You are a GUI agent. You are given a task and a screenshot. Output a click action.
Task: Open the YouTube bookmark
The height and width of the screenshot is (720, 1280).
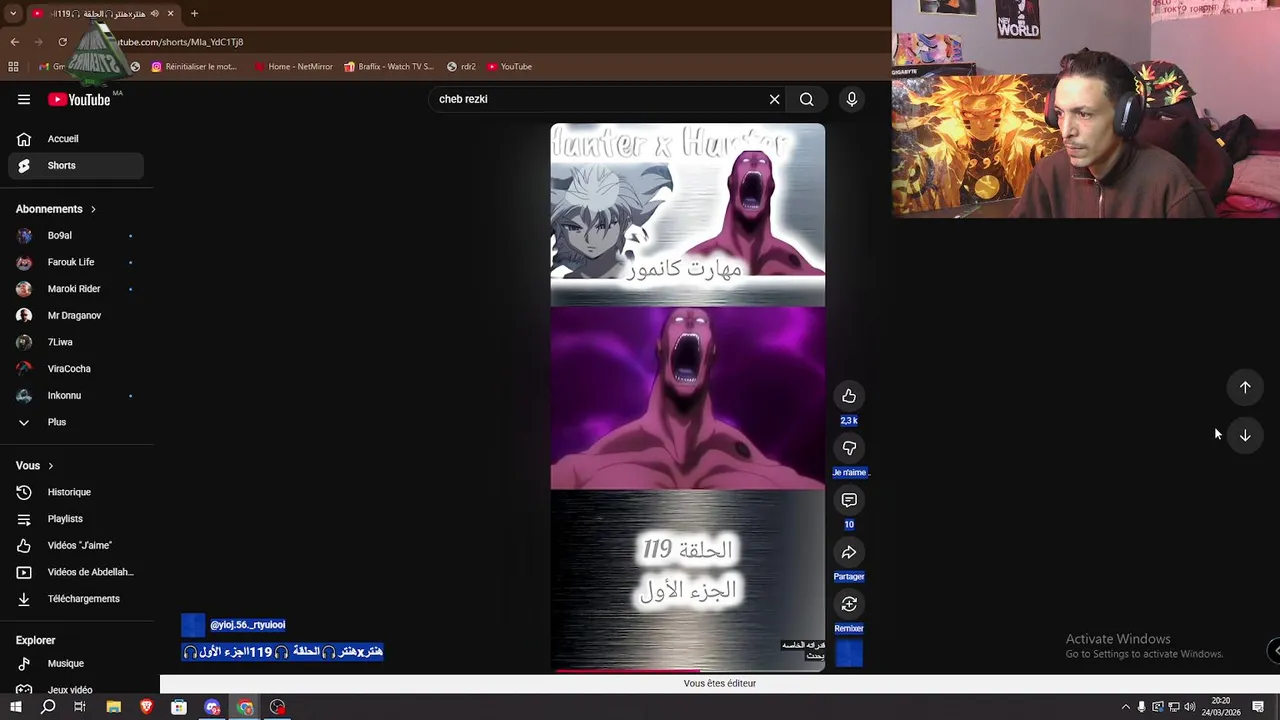tap(509, 67)
